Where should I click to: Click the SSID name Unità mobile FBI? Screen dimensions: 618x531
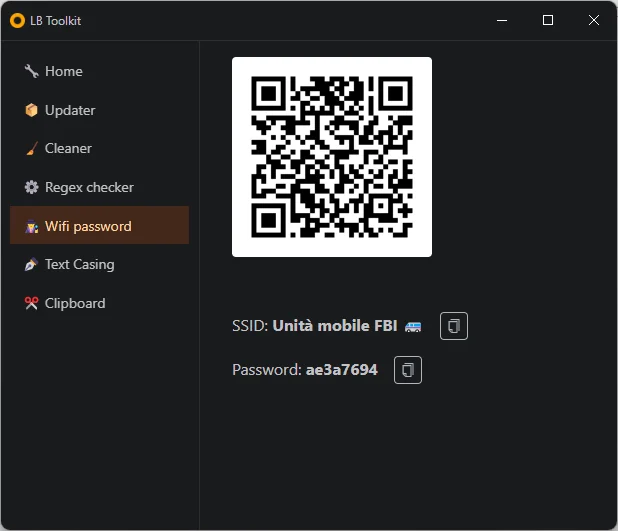335,326
